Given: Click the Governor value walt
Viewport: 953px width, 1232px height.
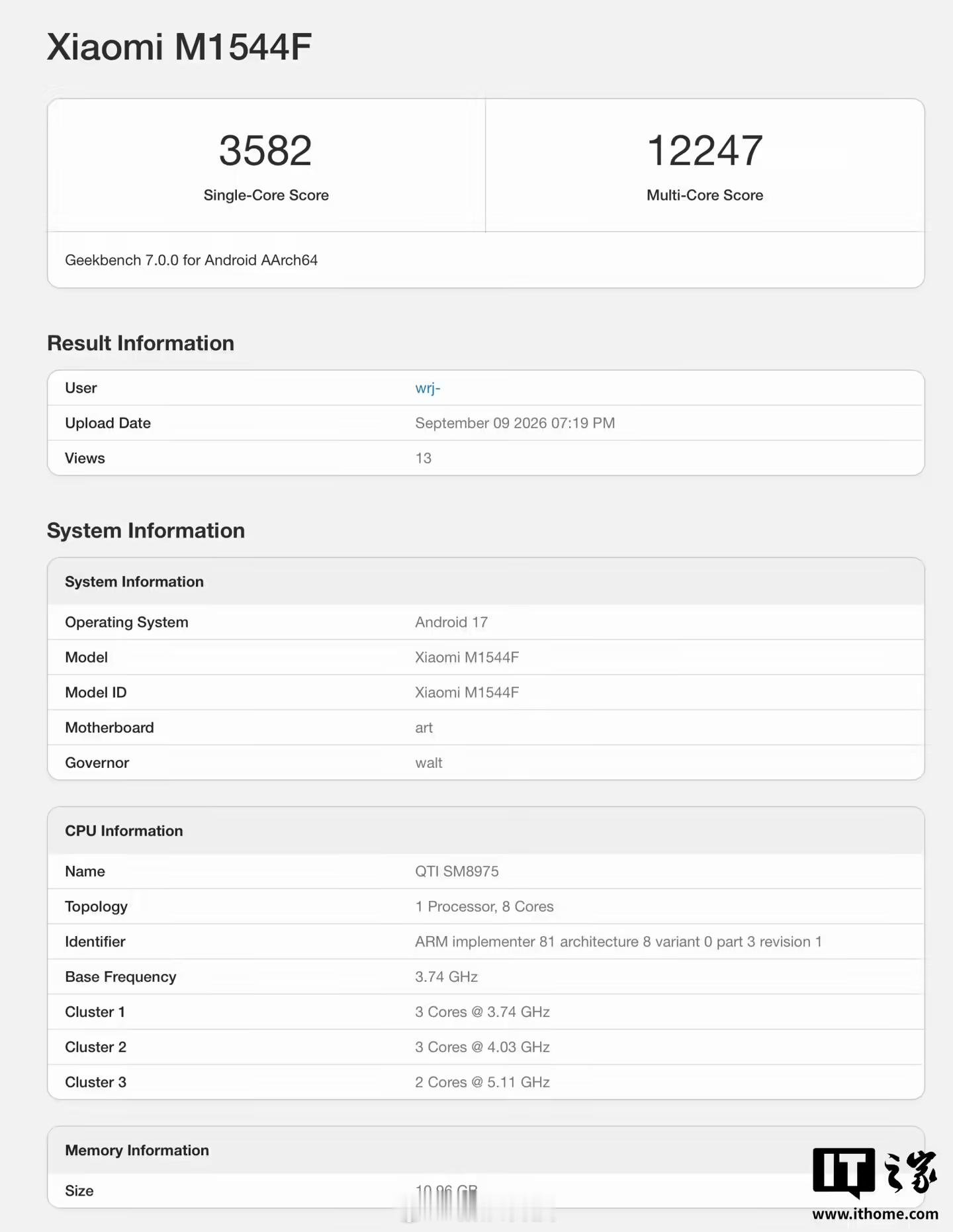Looking at the screenshot, I should tap(429, 763).
